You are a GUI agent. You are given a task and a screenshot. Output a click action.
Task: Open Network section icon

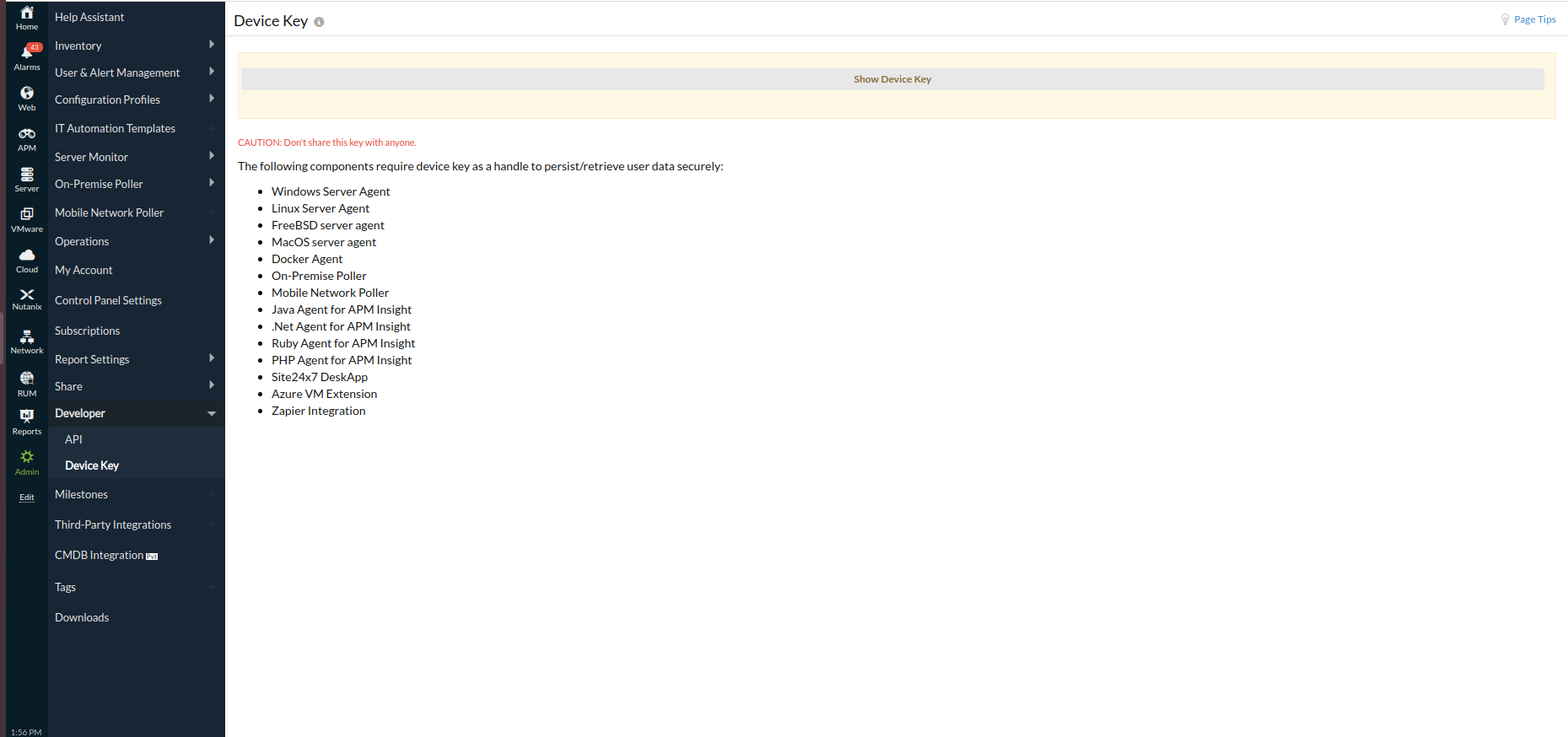(27, 341)
